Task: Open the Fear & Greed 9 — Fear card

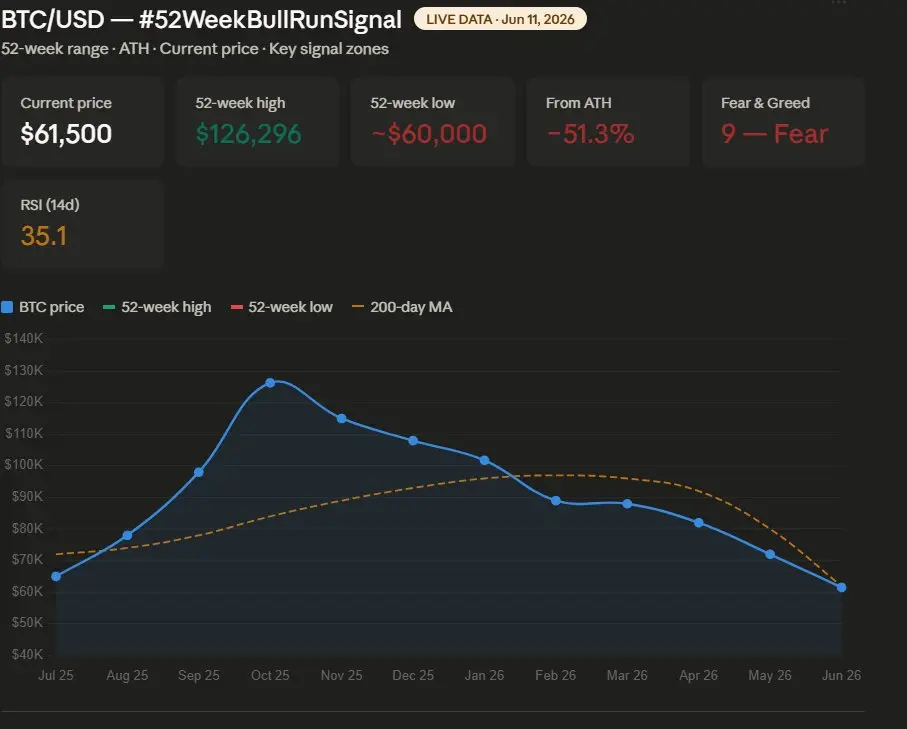Action: tap(783, 122)
